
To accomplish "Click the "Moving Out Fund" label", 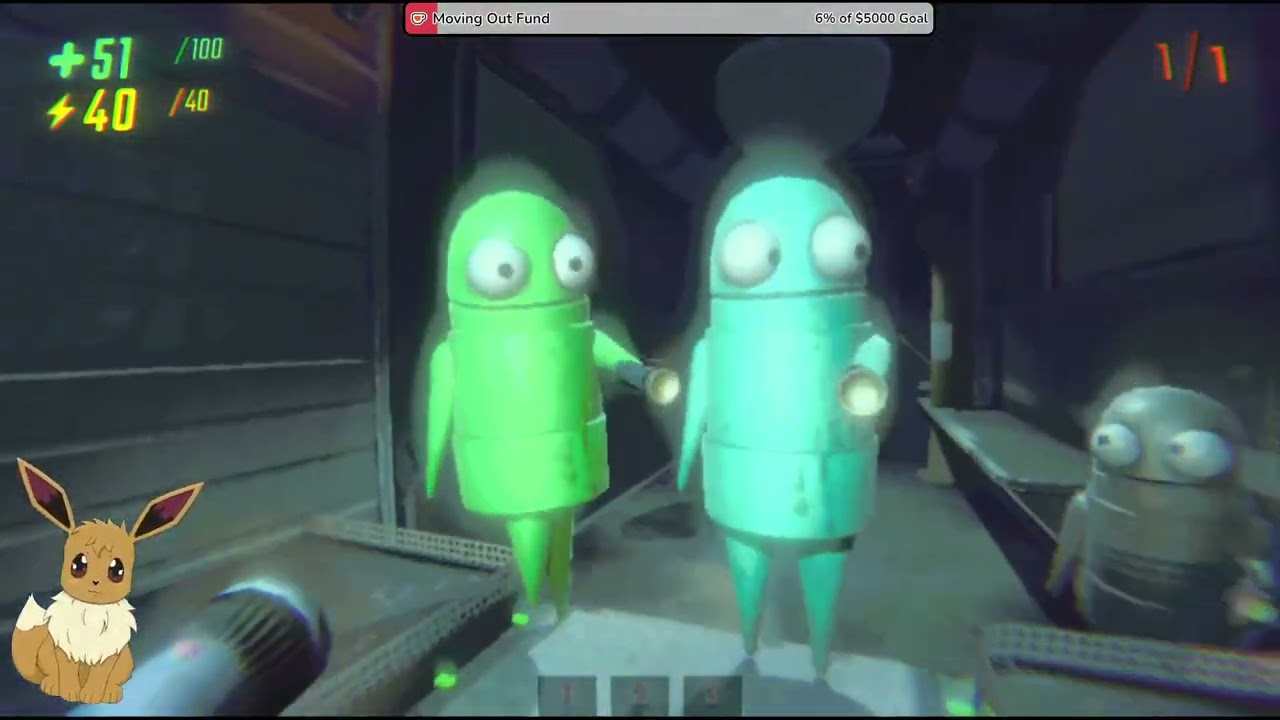I will coord(491,18).
